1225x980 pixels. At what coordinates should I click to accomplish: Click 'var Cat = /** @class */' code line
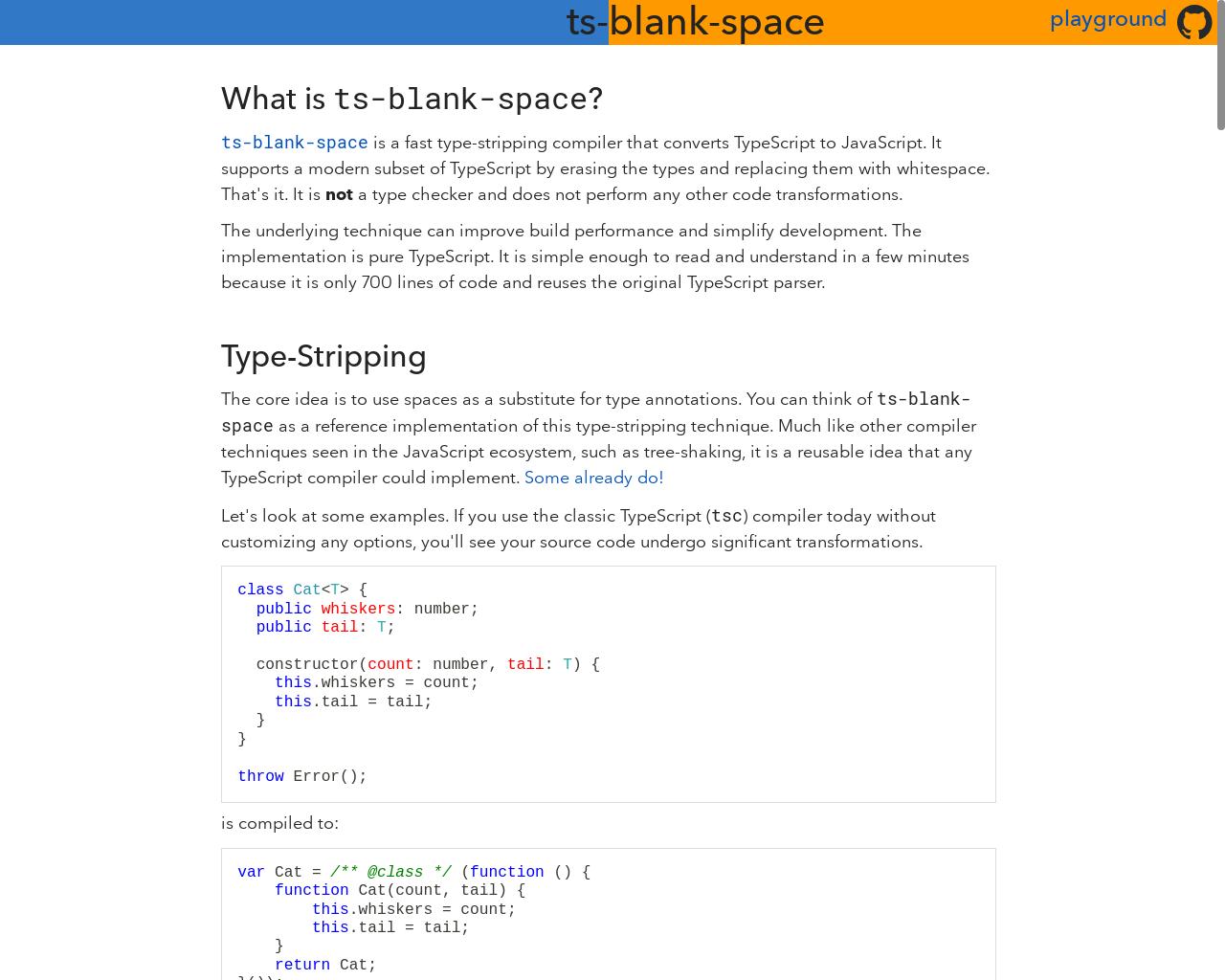413,873
